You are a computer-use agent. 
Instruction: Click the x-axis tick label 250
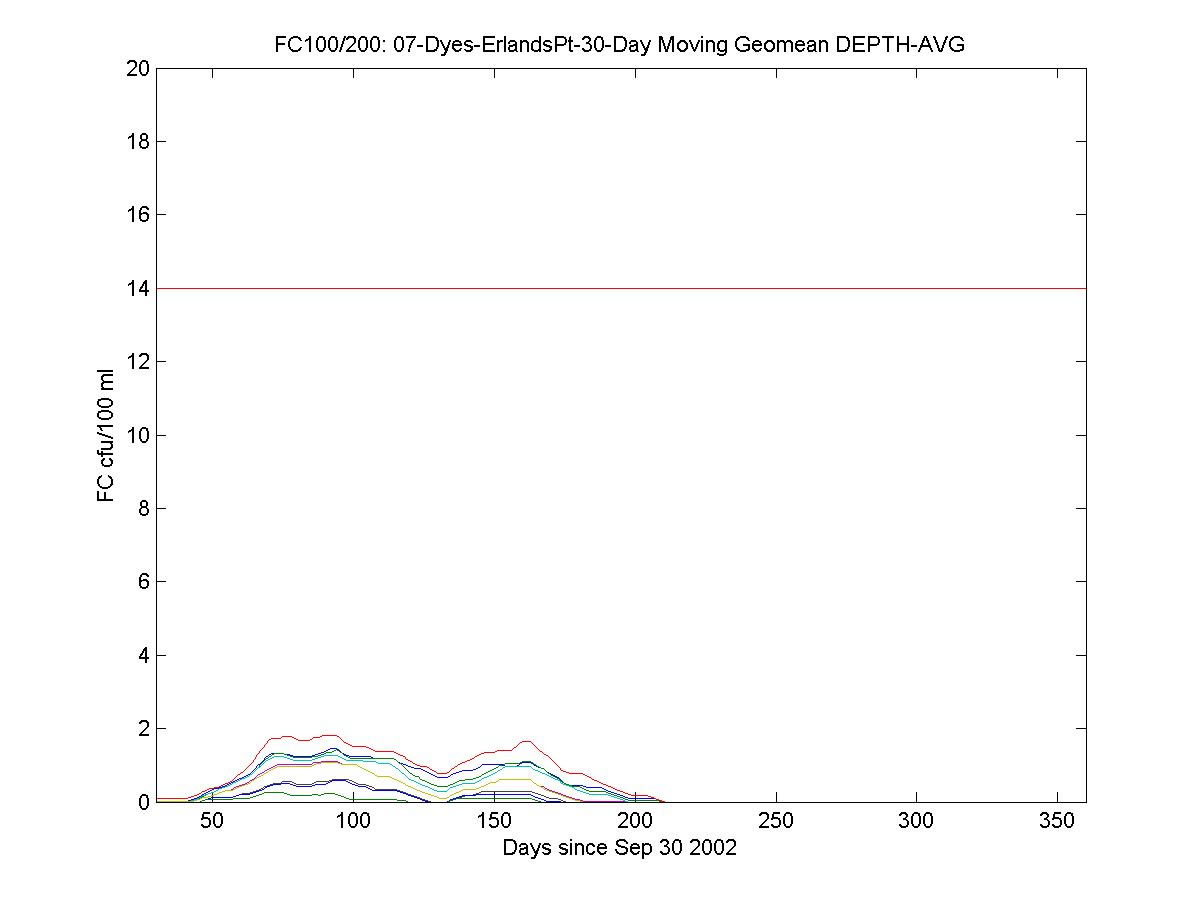tap(776, 822)
